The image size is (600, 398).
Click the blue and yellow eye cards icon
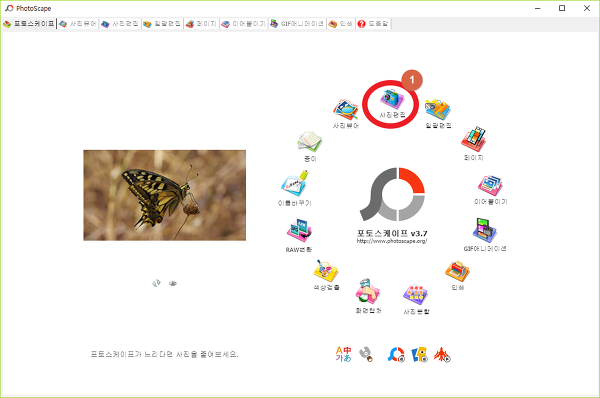point(419,355)
